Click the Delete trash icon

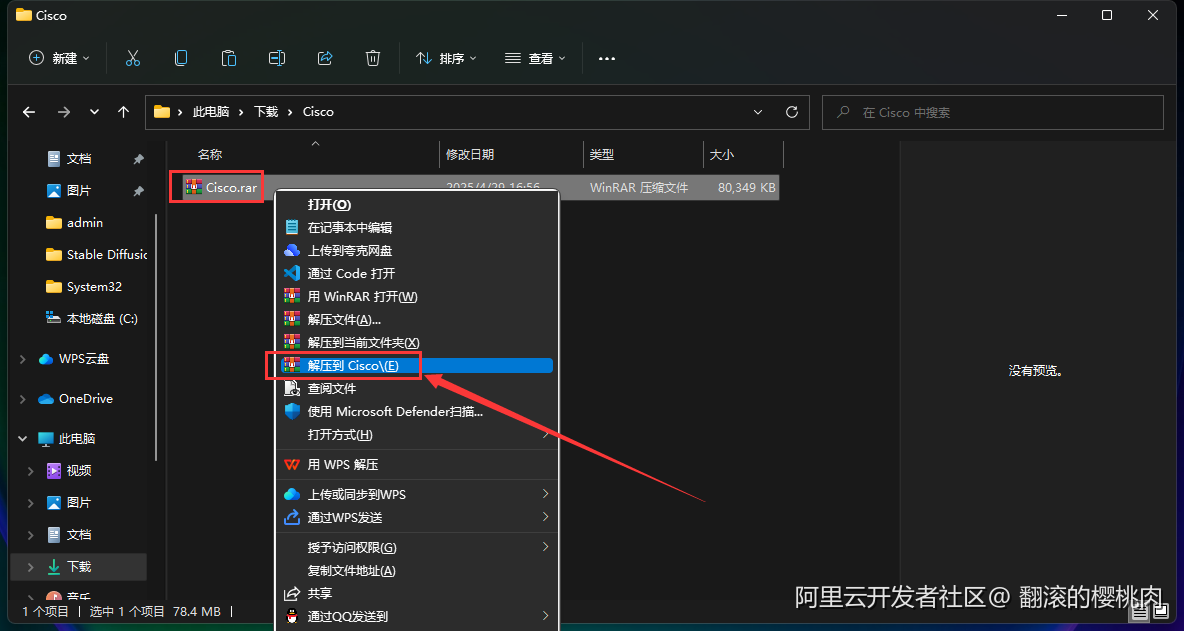pos(372,58)
